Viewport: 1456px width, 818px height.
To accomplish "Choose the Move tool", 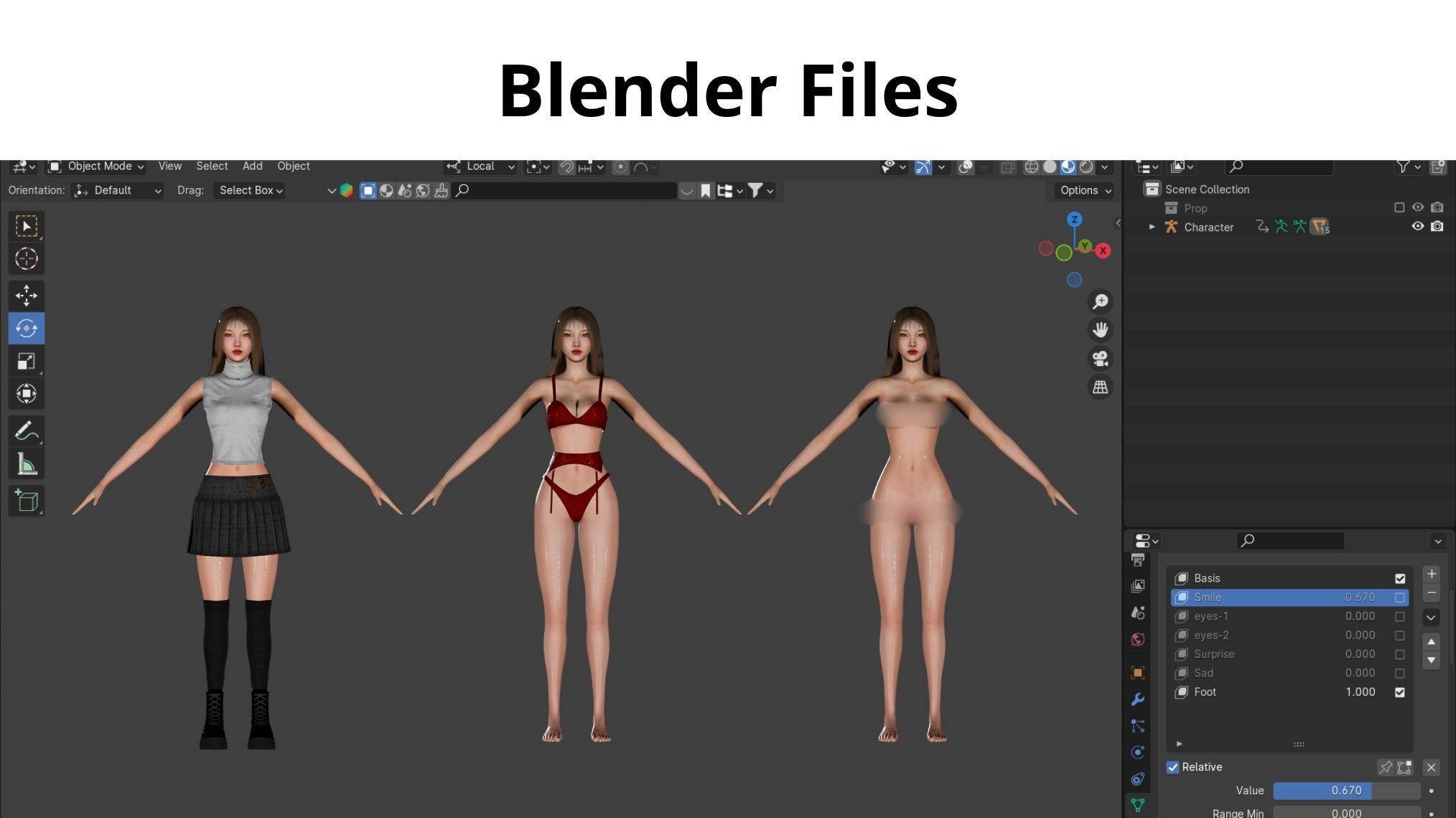I will (x=27, y=296).
